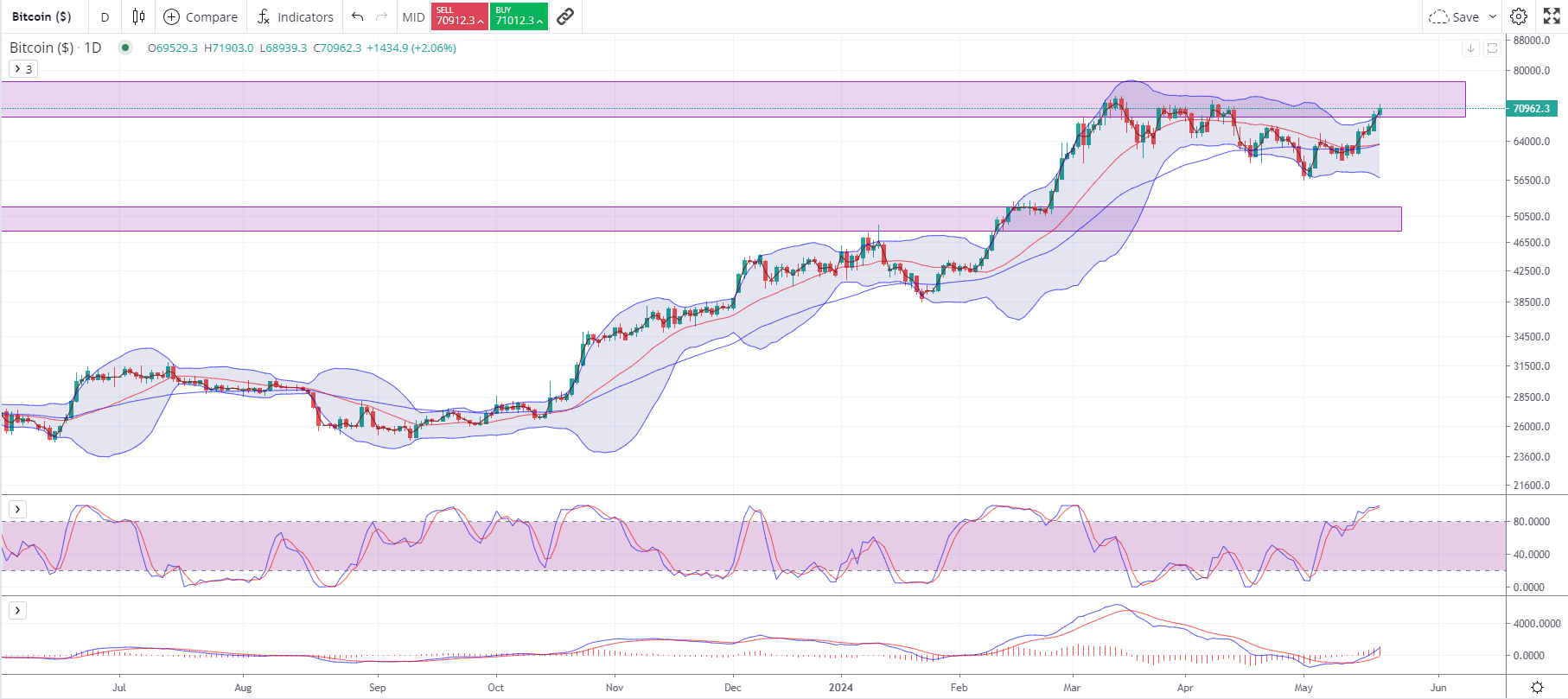Enter fullscreen mode with arrows icon
The image size is (1568, 699).
[1552, 16]
